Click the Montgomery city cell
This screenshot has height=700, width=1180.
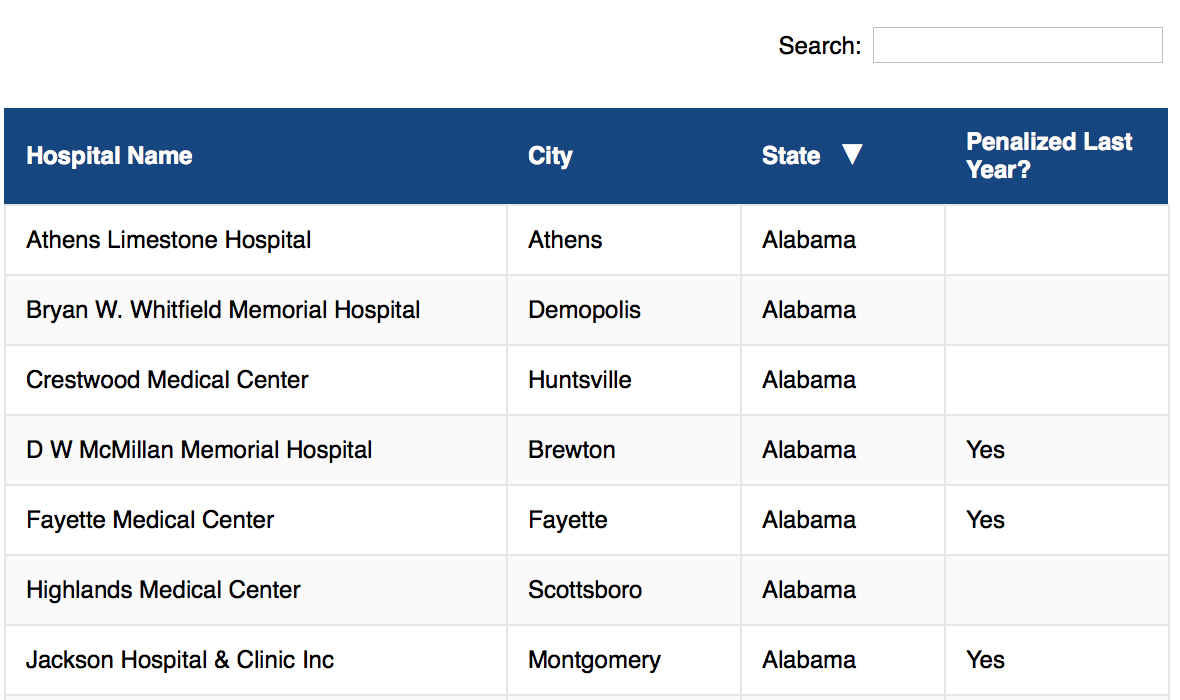coord(594,660)
